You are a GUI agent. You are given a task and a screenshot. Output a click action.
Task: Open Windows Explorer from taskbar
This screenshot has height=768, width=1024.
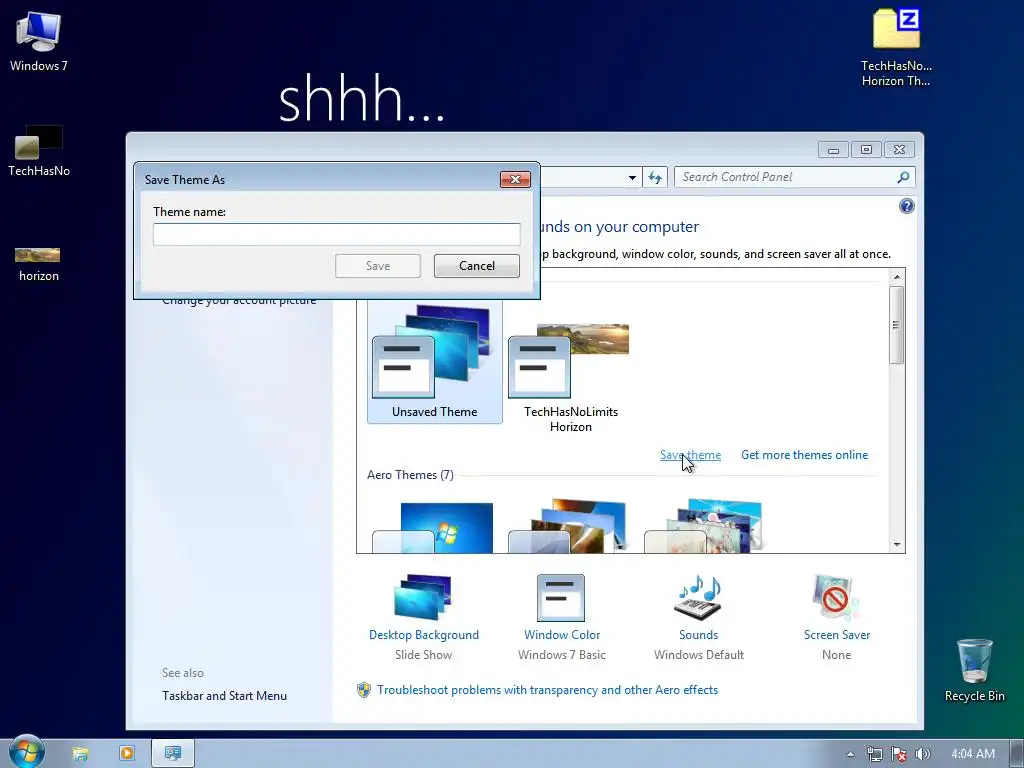tap(80, 754)
